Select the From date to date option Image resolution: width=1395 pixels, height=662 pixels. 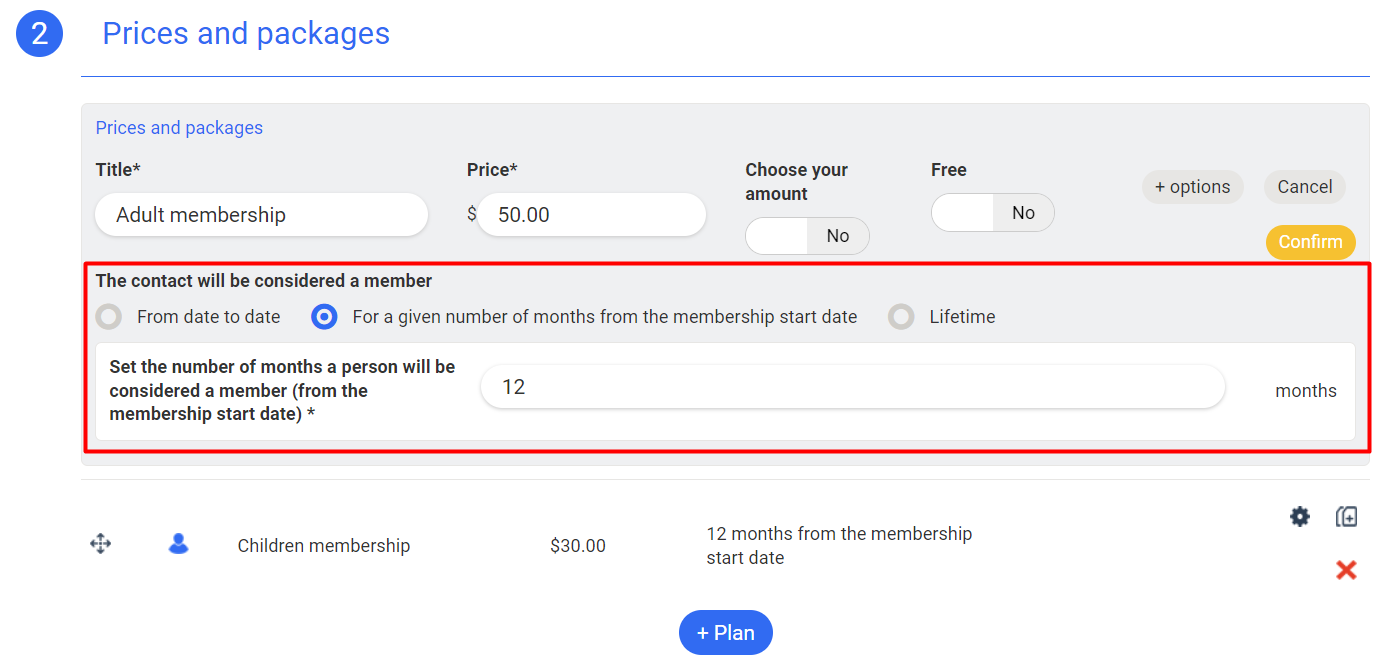pyautogui.click(x=109, y=317)
